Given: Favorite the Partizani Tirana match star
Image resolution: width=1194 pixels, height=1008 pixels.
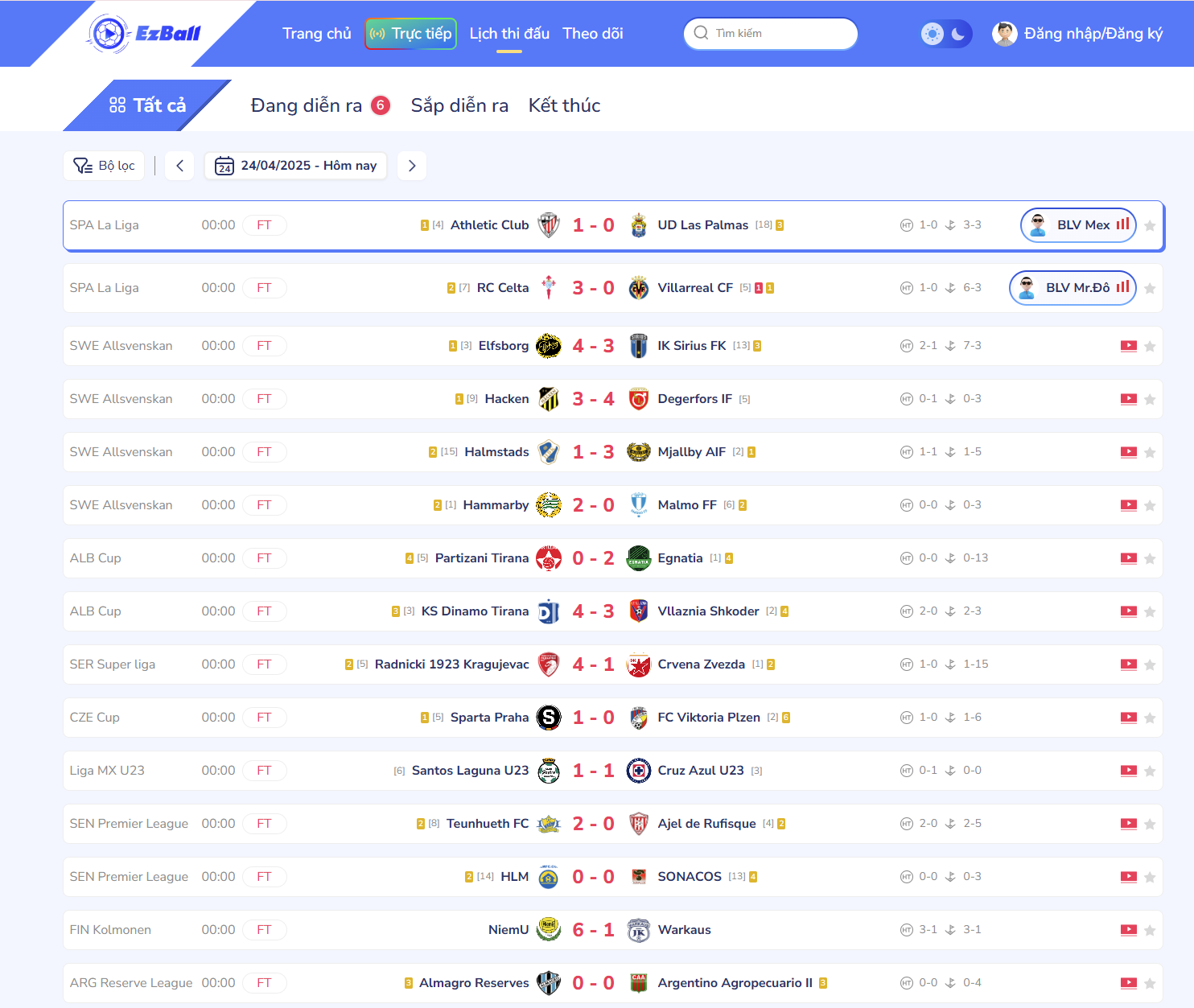Looking at the screenshot, I should [1150, 559].
